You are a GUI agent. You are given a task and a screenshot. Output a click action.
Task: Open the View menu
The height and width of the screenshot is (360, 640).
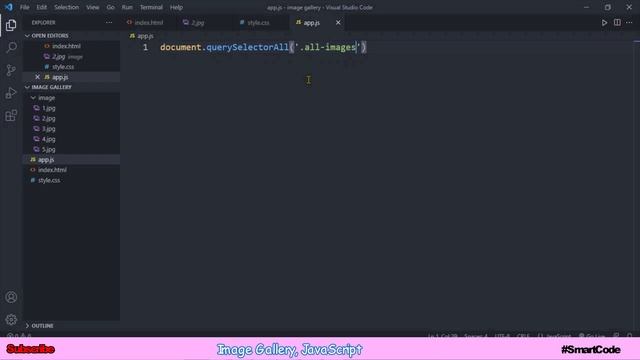pyautogui.click(x=93, y=7)
